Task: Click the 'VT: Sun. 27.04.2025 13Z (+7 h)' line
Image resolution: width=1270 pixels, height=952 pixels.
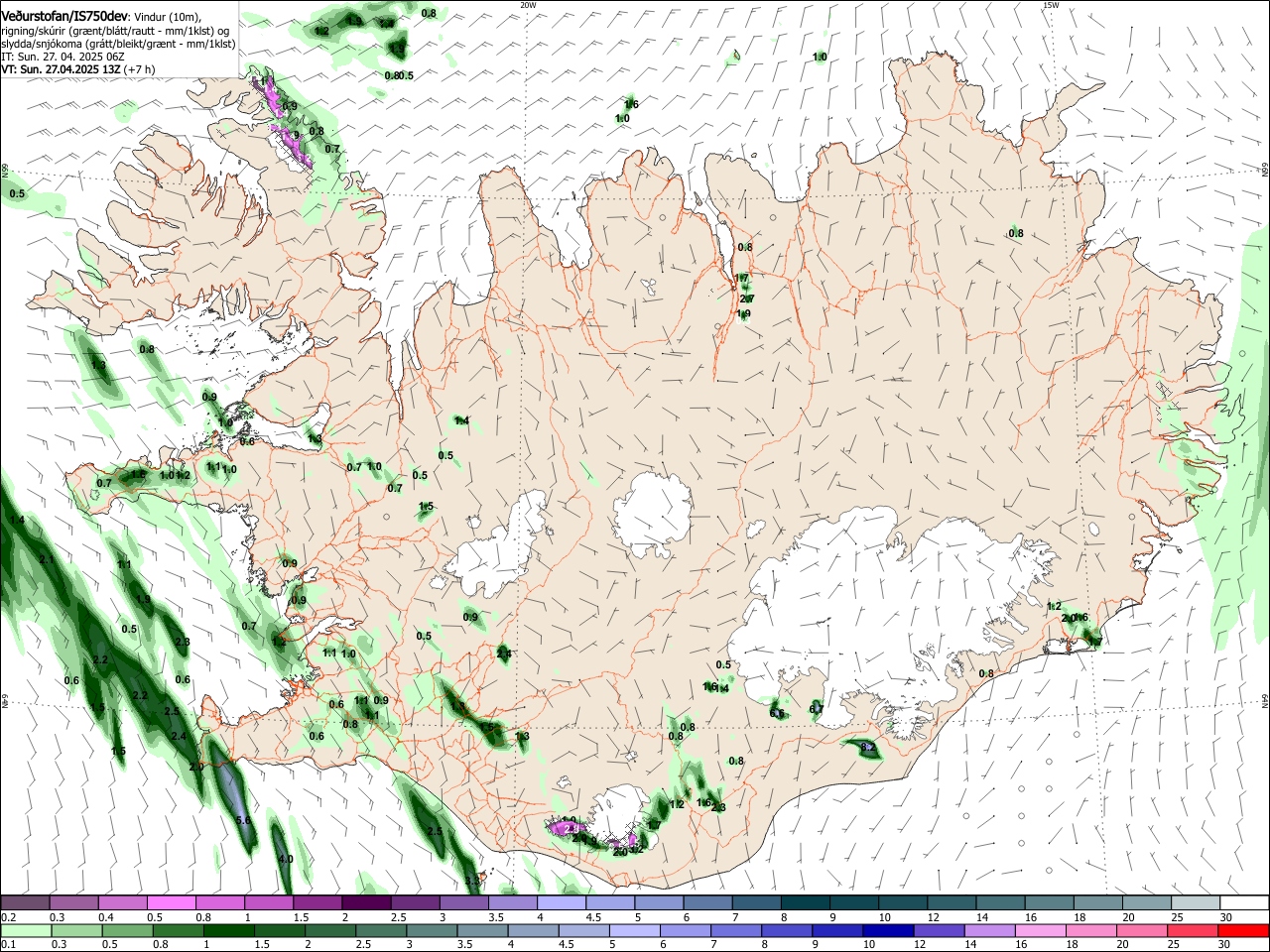Action: coord(77,69)
